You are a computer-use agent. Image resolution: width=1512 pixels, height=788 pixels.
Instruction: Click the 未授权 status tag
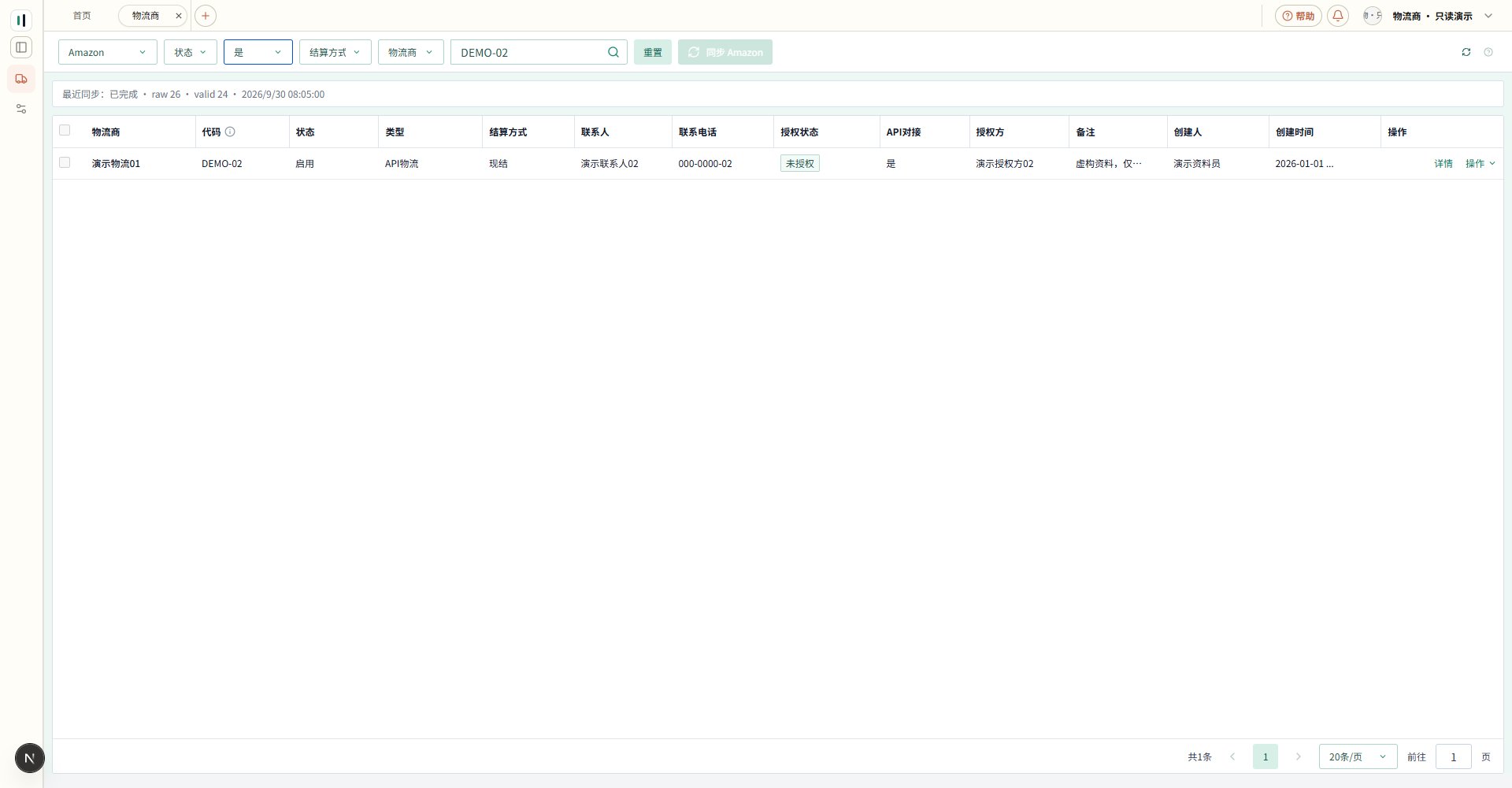coord(800,163)
